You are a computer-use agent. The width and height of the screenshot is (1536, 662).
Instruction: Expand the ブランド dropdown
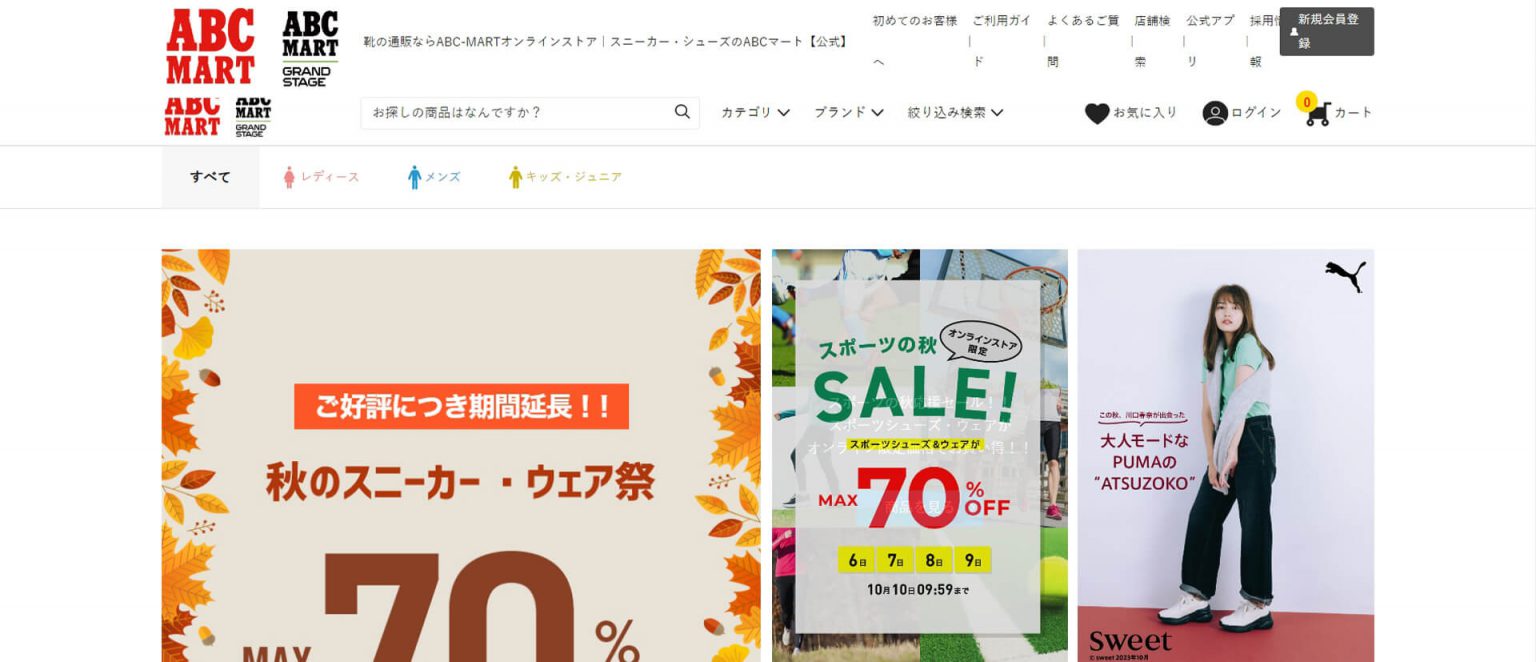click(x=848, y=112)
